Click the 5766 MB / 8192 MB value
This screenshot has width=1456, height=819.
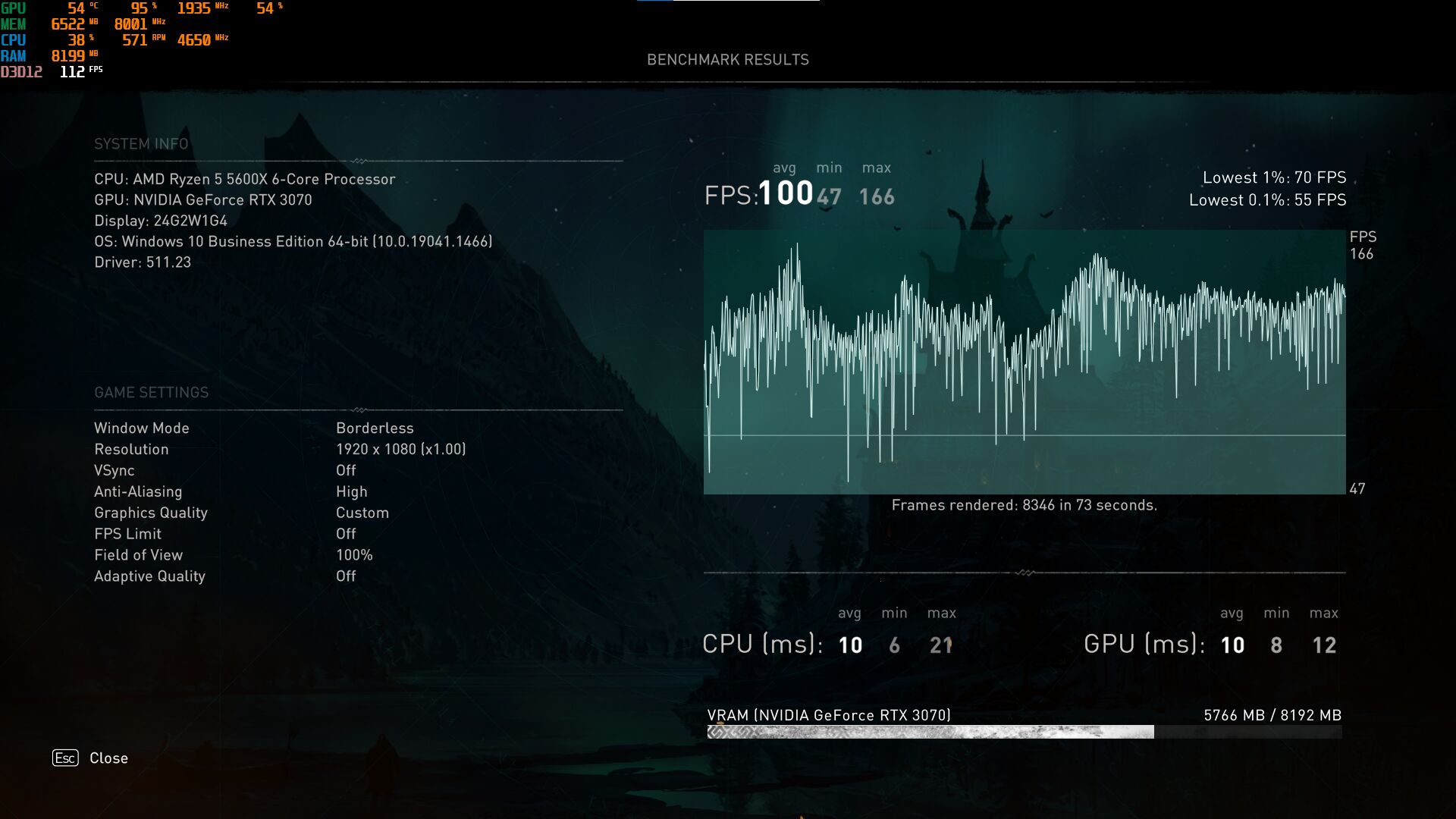pos(1272,715)
